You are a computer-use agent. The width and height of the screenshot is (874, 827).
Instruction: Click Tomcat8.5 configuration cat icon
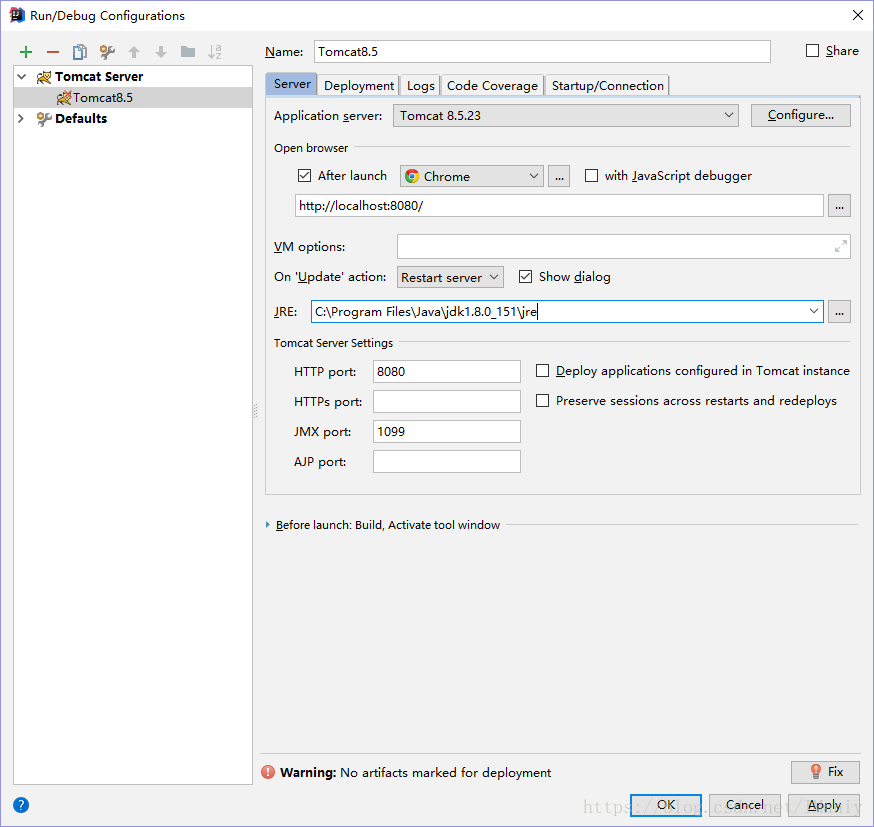(64, 98)
